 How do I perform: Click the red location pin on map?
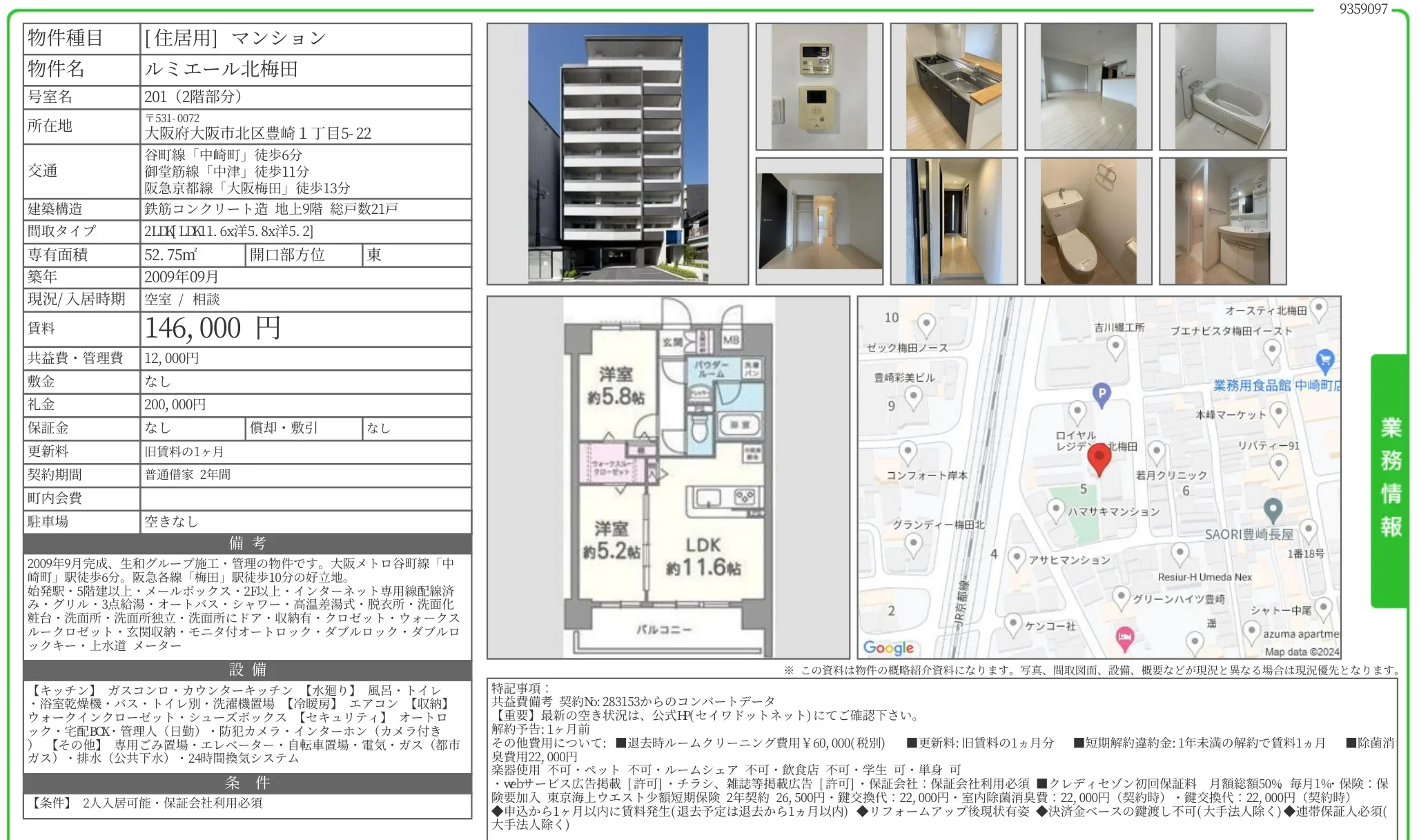tap(1098, 459)
